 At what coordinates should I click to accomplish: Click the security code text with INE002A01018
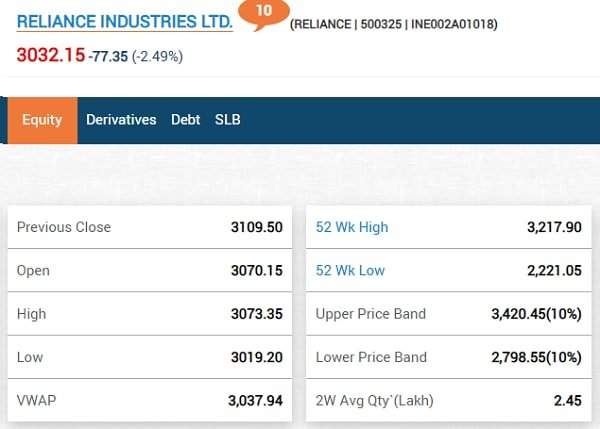[x=393, y=24]
